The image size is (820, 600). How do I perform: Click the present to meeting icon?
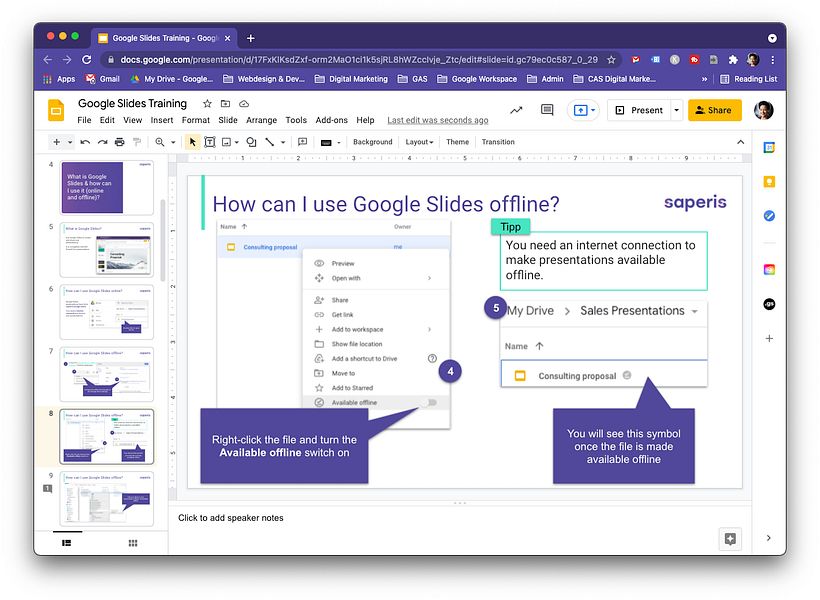tap(583, 110)
